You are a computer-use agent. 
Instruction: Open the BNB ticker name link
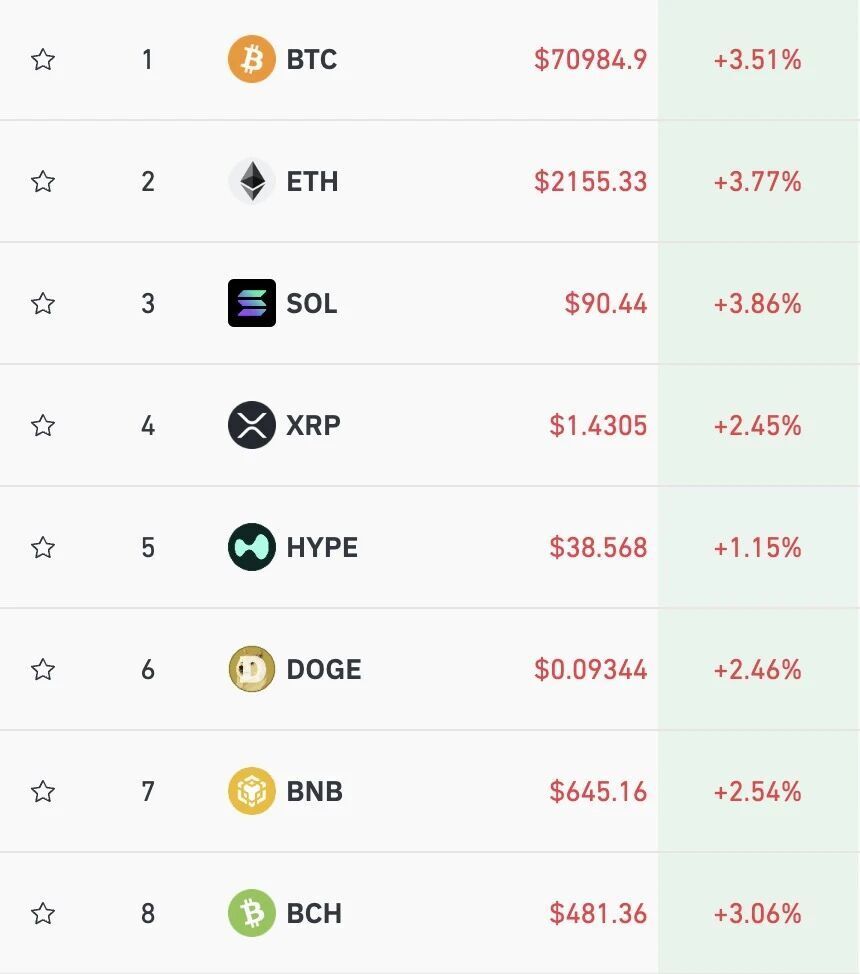314,791
